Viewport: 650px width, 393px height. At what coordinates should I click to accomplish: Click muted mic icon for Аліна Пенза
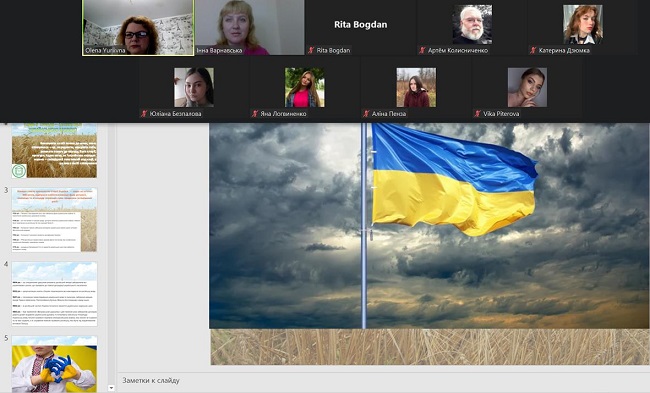tap(366, 113)
